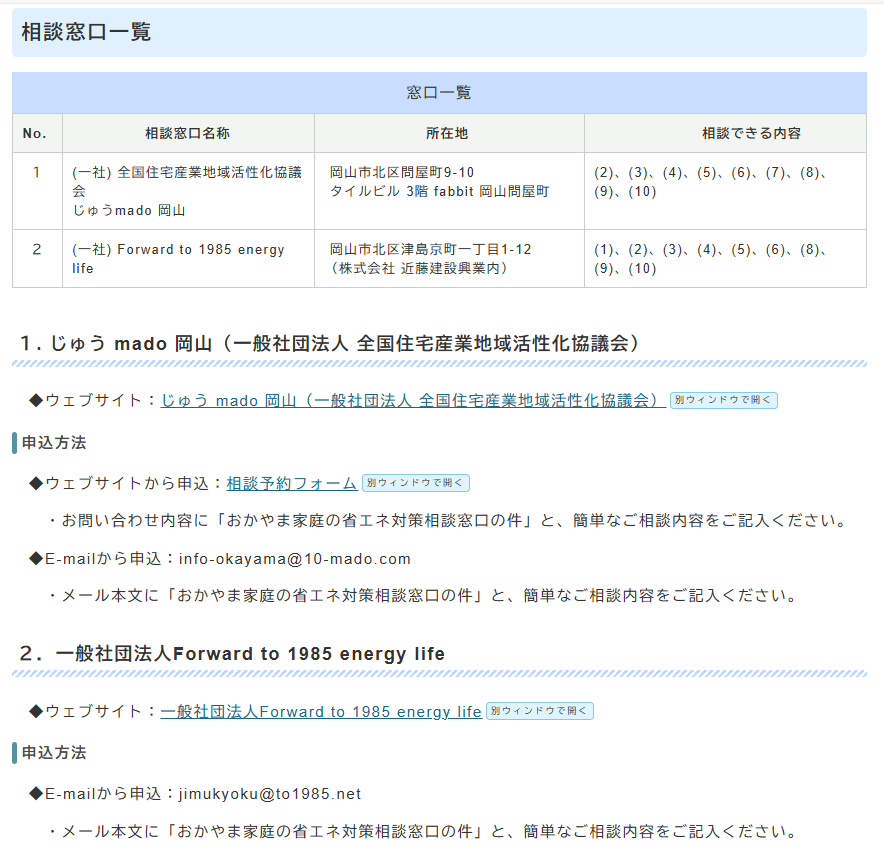Open the 一般社団法人Forward to 1985 energy life link
Viewport: 884px width, 855px height.
tap(321, 712)
